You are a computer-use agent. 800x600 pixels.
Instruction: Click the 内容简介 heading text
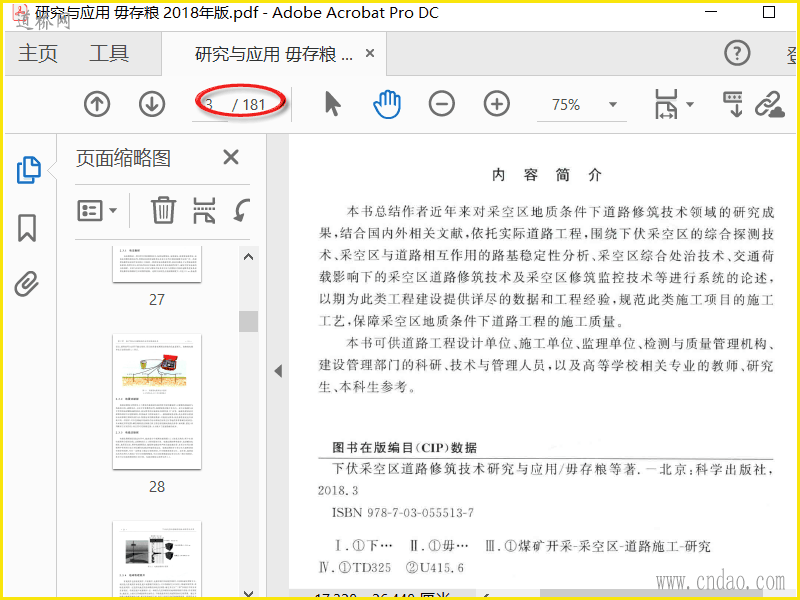[x=547, y=175]
